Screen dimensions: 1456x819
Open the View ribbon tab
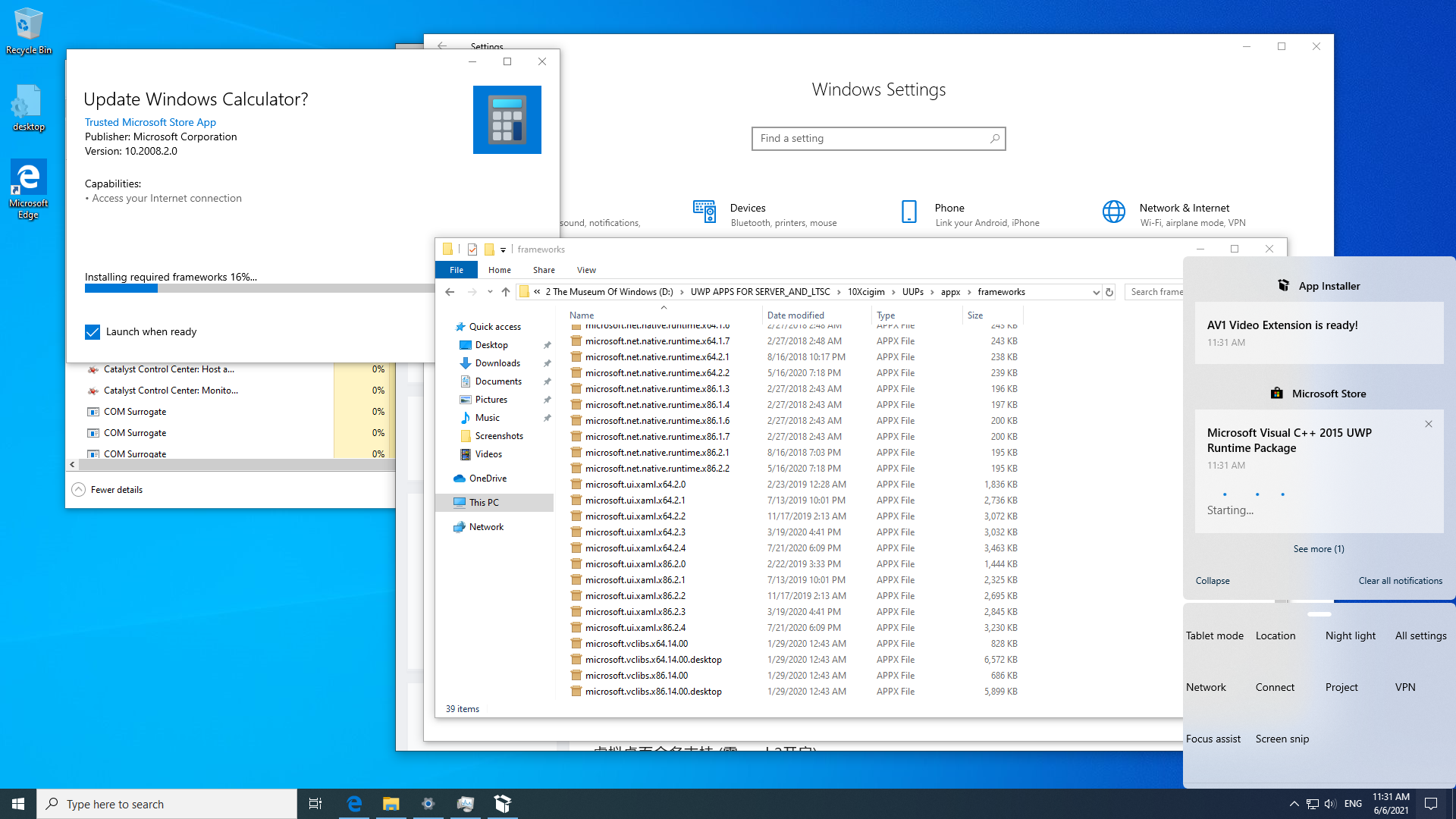coord(586,270)
